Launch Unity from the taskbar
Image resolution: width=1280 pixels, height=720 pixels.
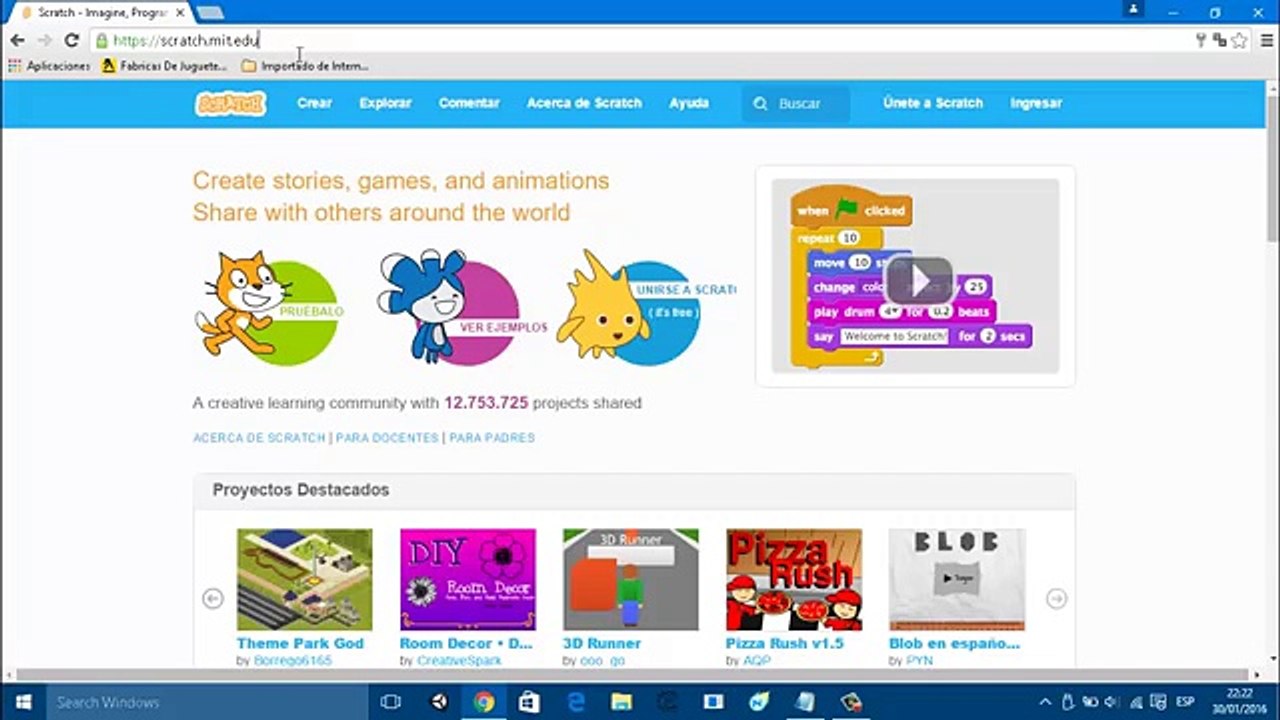[439, 702]
